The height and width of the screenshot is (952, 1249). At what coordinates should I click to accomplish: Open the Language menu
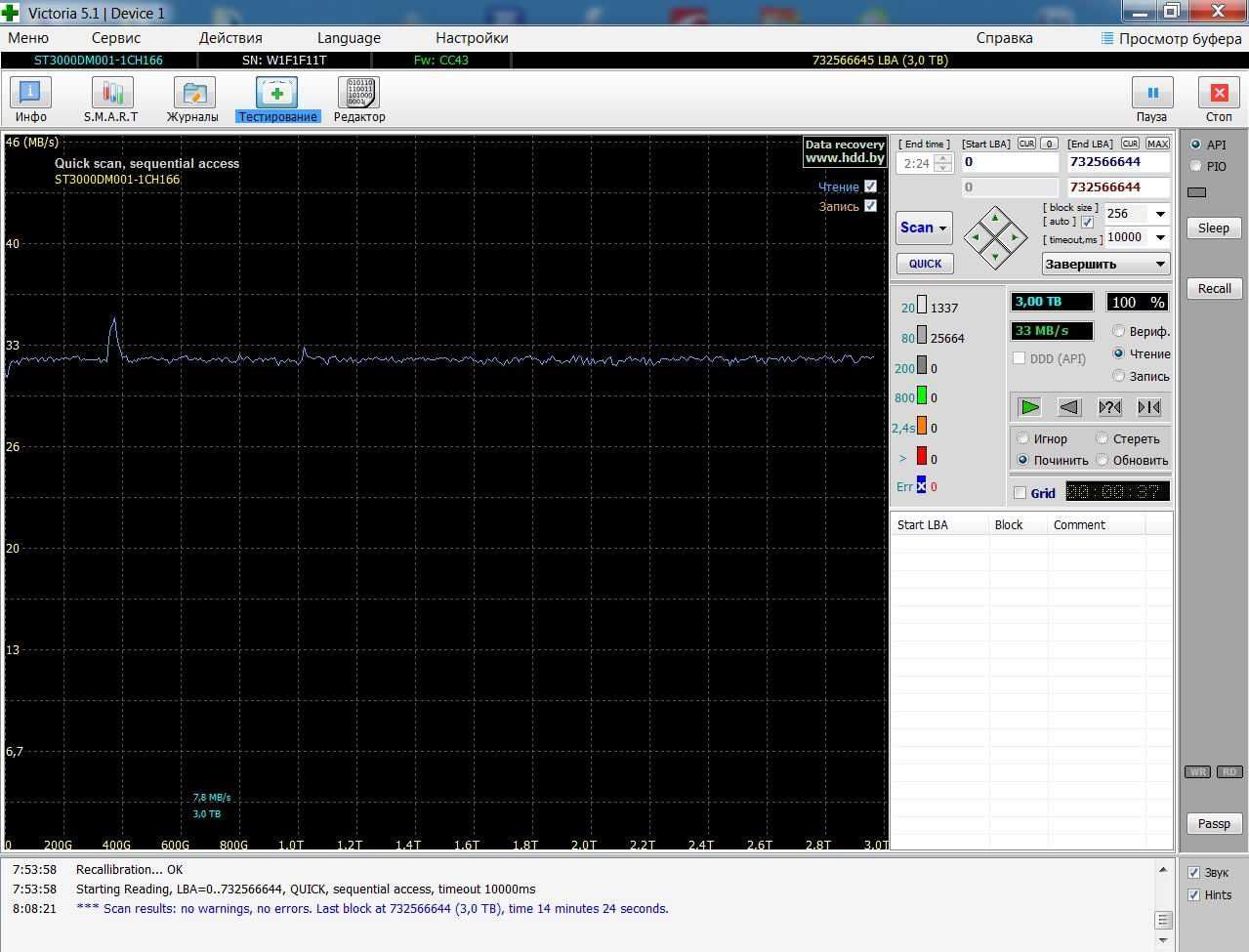pos(349,38)
